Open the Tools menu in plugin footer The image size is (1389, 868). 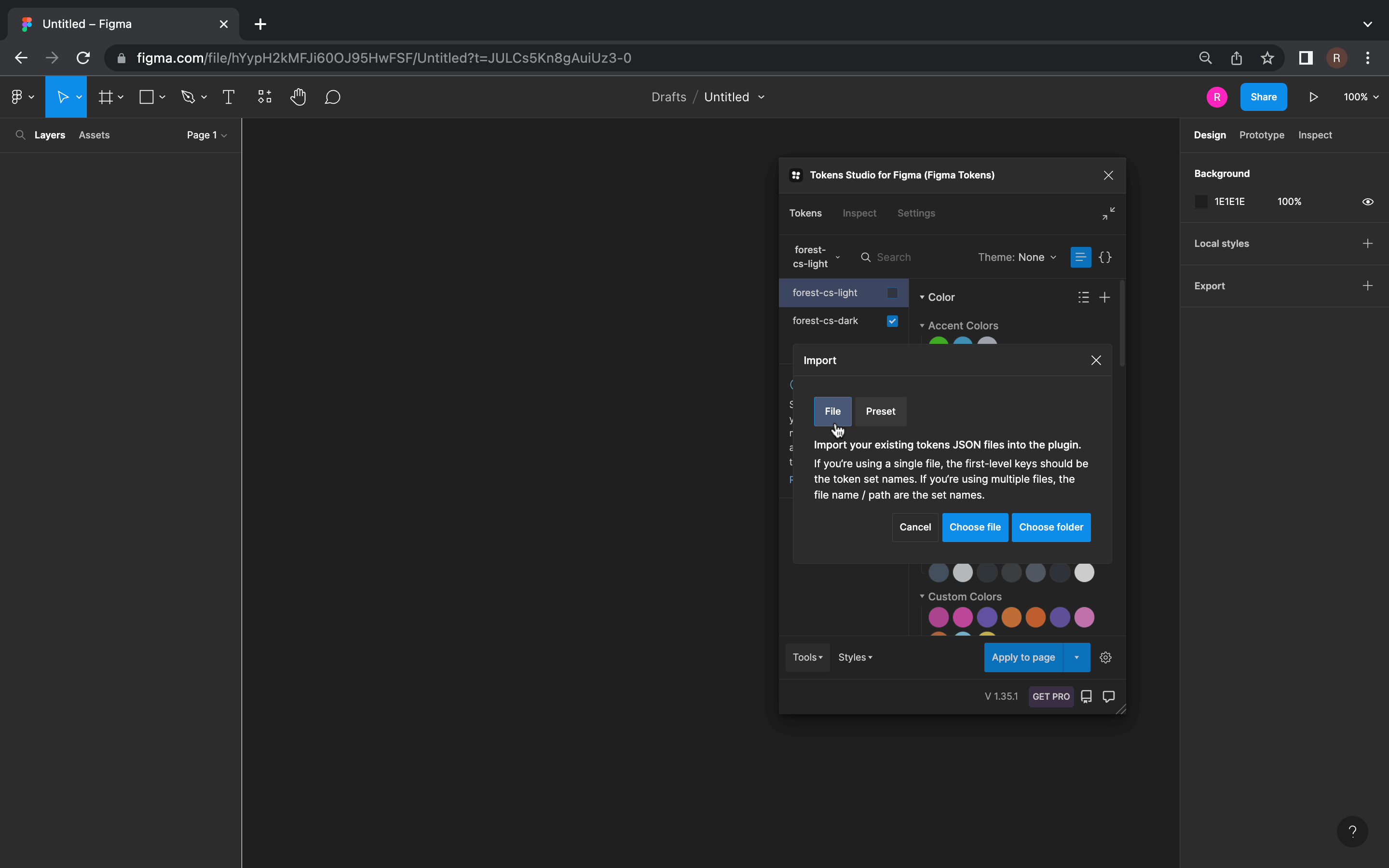807,657
